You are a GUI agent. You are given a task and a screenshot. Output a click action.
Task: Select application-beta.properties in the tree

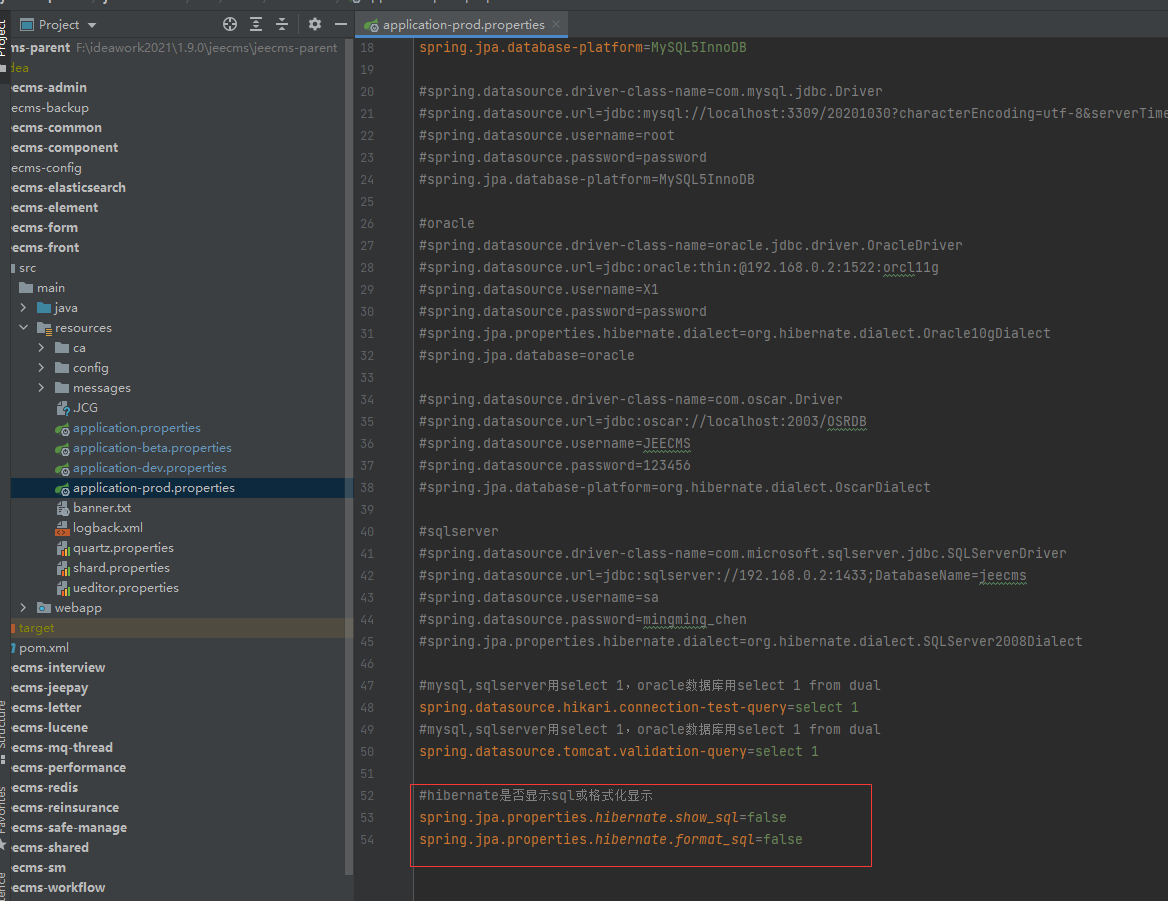(152, 448)
